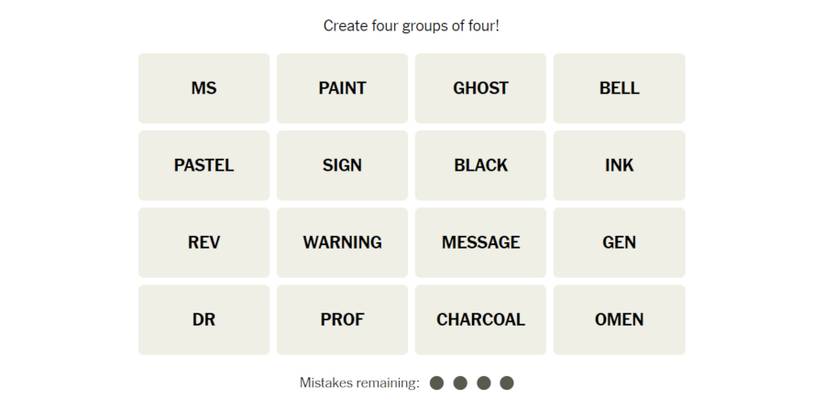Select the MESSAGE word tile
825x413 pixels.
(480, 242)
